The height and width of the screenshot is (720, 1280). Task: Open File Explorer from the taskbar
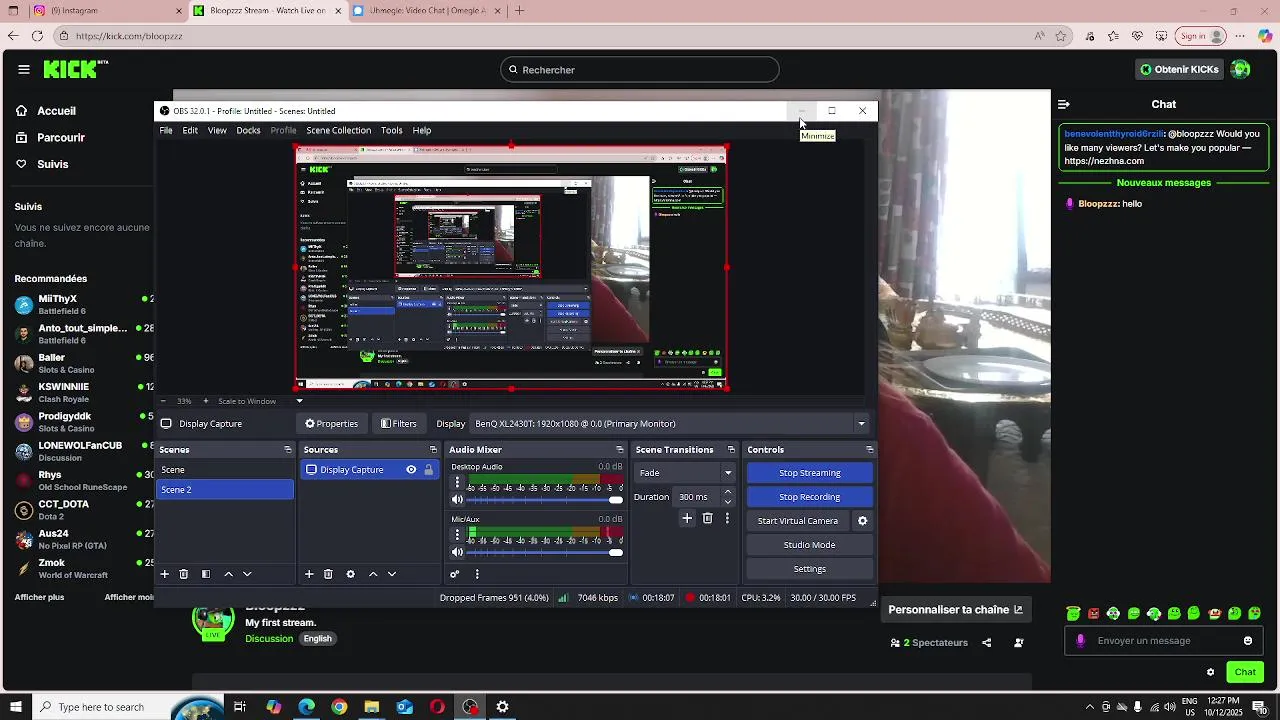[x=372, y=707]
